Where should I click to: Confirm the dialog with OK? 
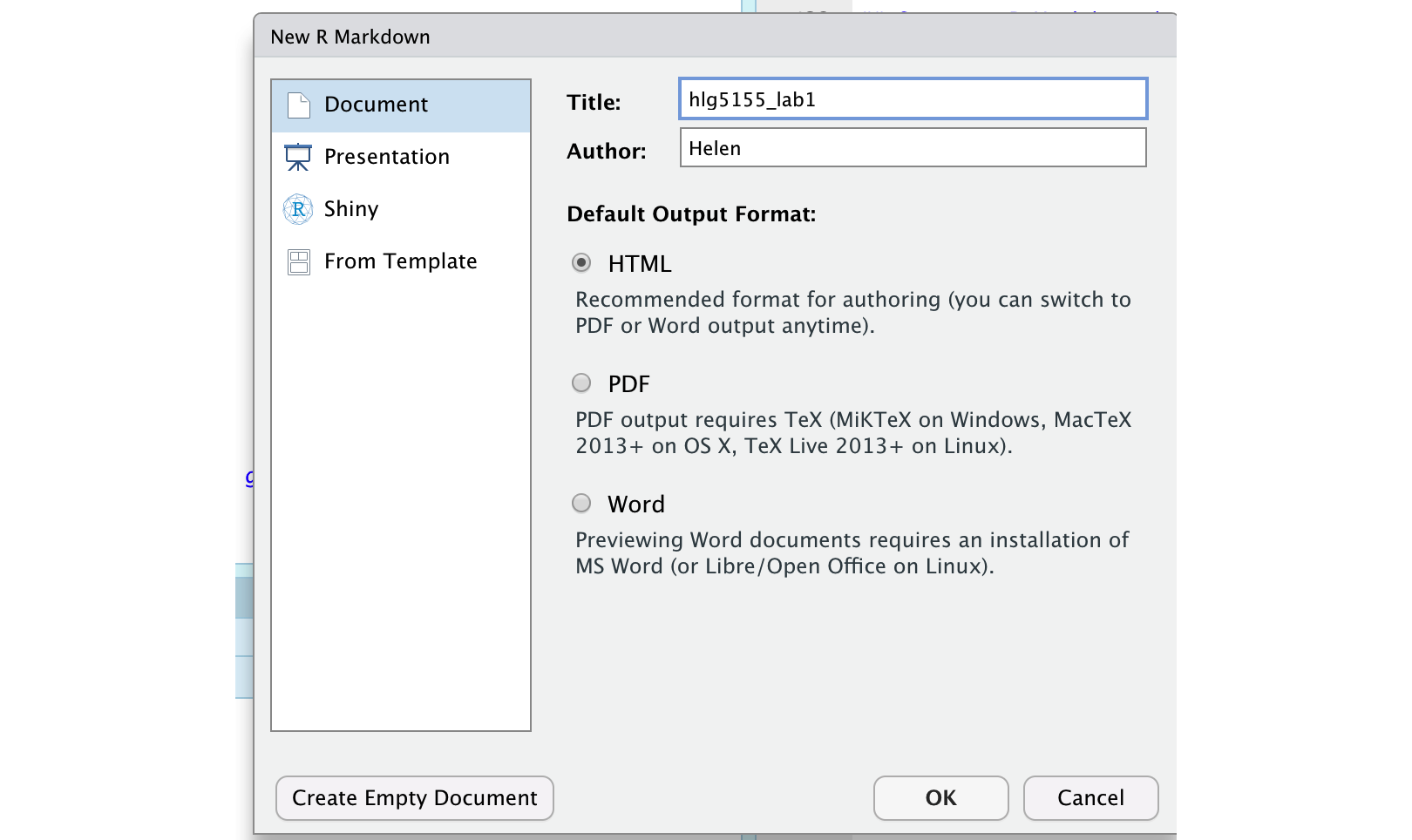click(940, 798)
